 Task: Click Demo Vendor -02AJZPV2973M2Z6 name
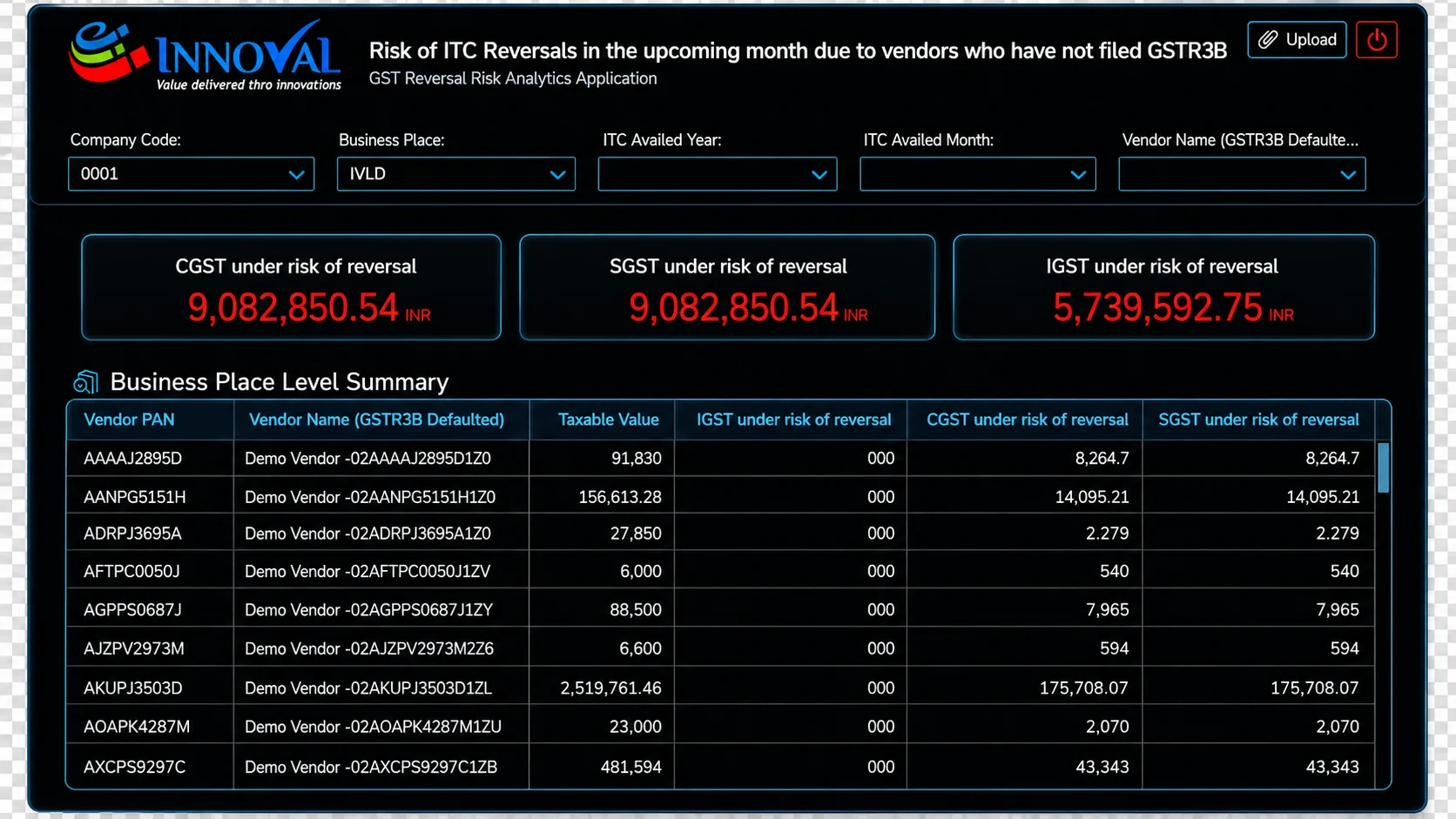tap(369, 648)
